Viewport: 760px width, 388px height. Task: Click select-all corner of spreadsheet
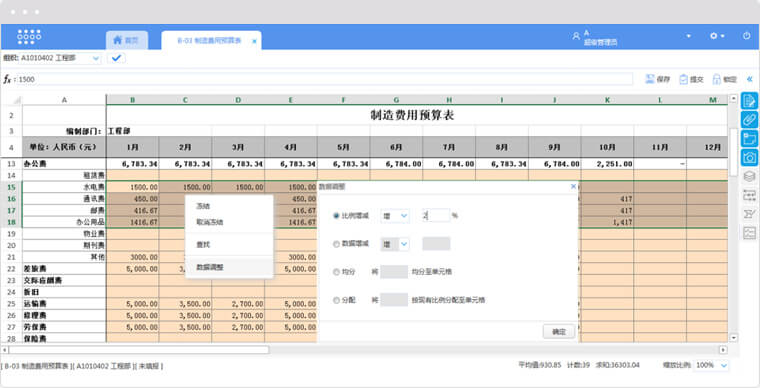[x=12, y=100]
